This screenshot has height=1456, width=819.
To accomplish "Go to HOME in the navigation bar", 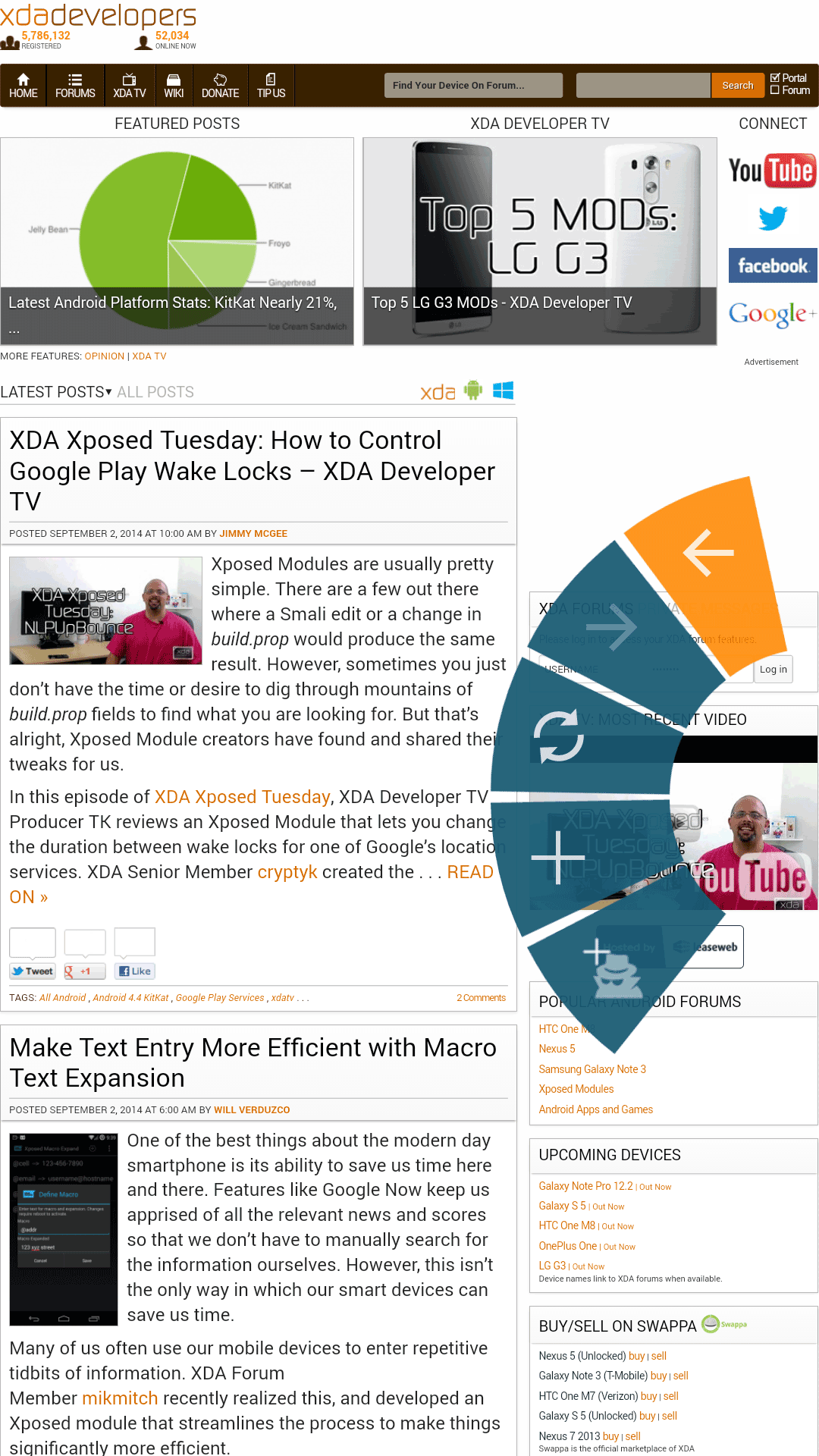I will point(24,86).
